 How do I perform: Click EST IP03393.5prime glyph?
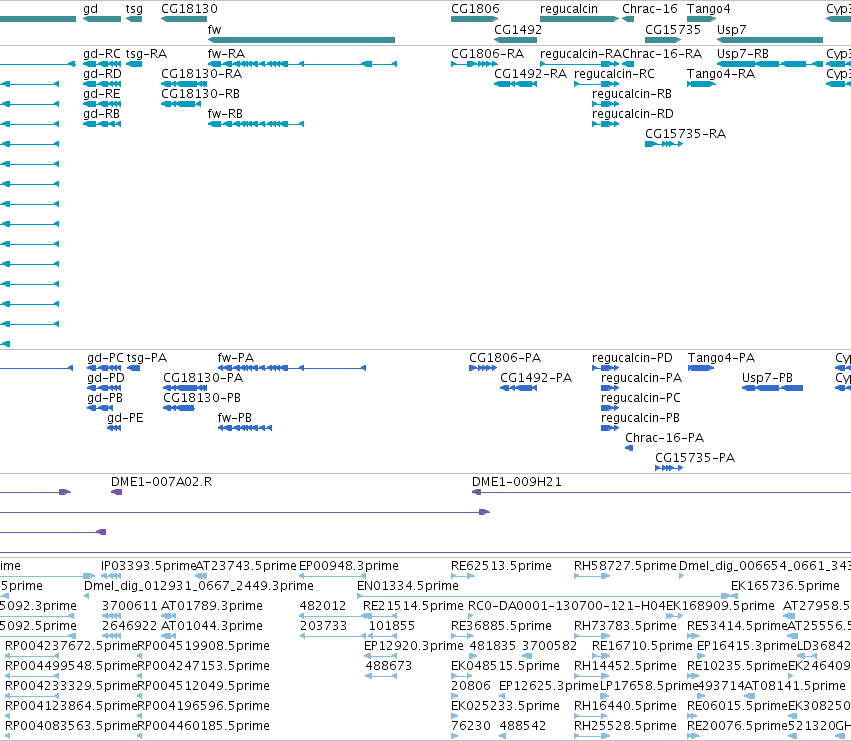(x=111, y=576)
